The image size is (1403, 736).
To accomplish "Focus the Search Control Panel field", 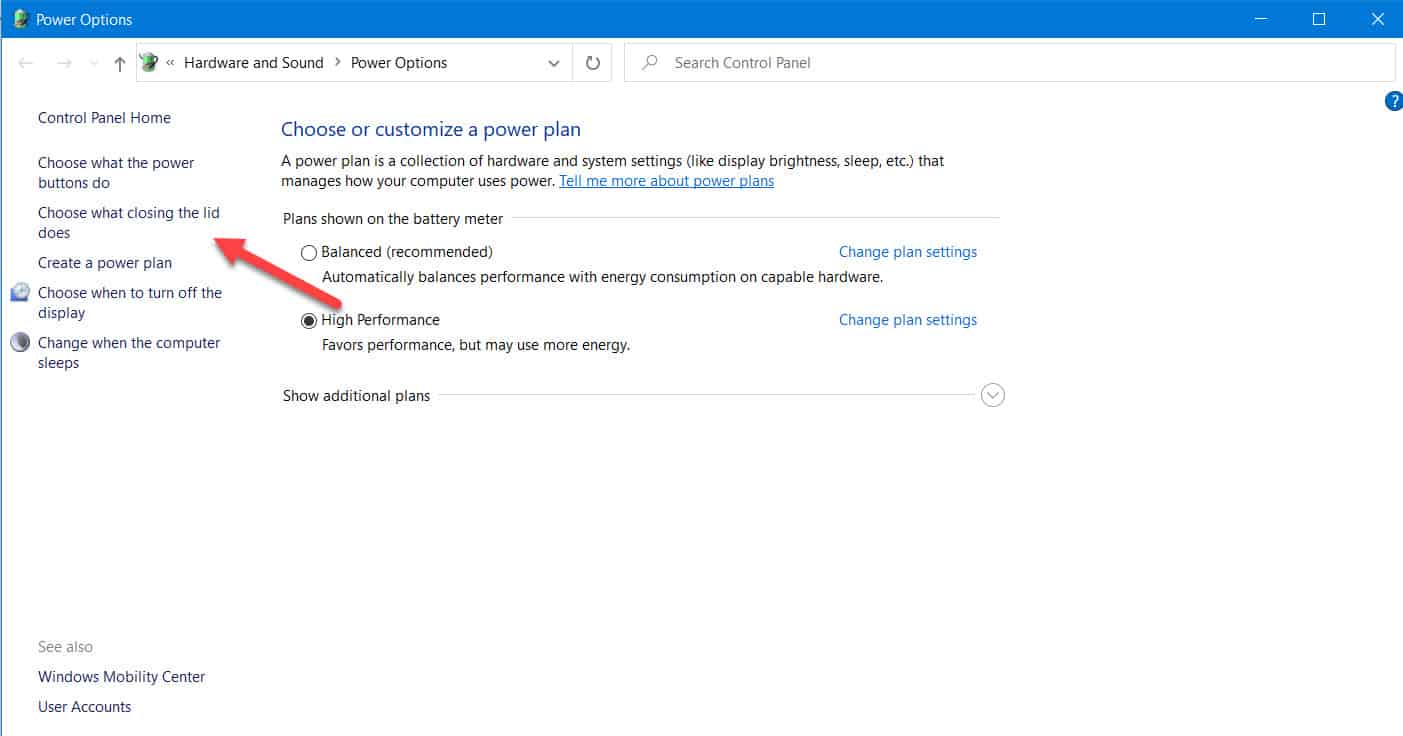I will pos(1009,62).
